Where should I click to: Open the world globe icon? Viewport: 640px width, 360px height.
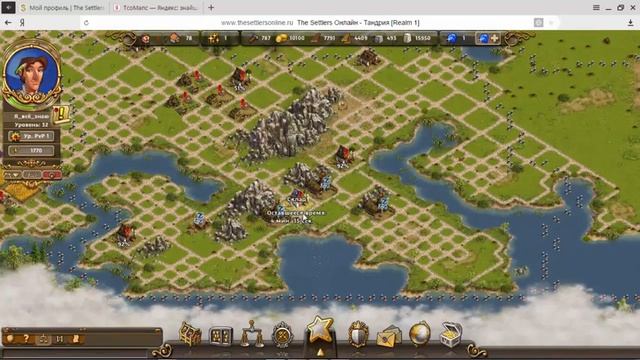[420, 334]
